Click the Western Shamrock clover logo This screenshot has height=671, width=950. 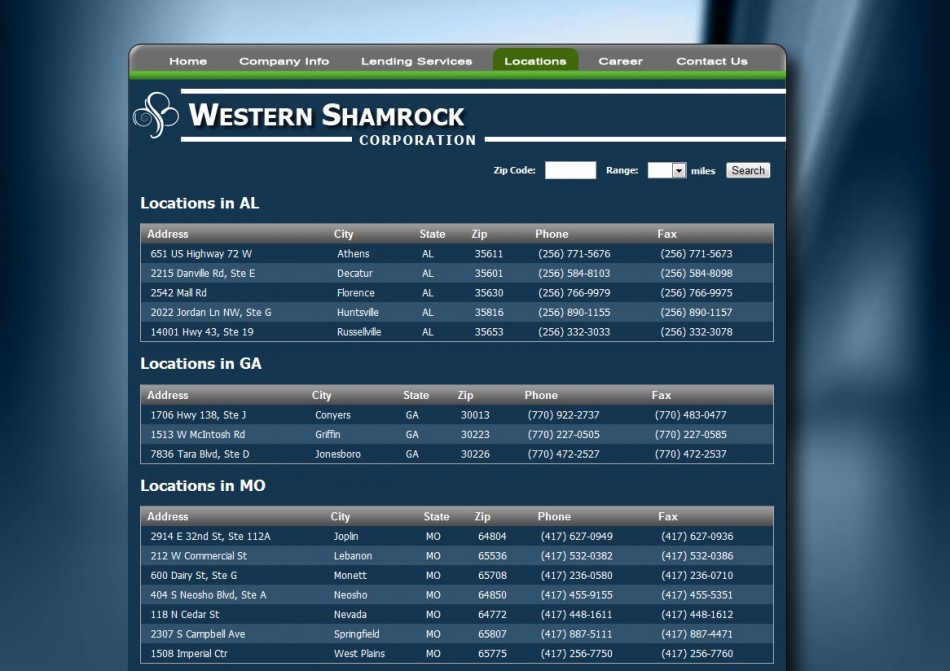pyautogui.click(x=156, y=115)
